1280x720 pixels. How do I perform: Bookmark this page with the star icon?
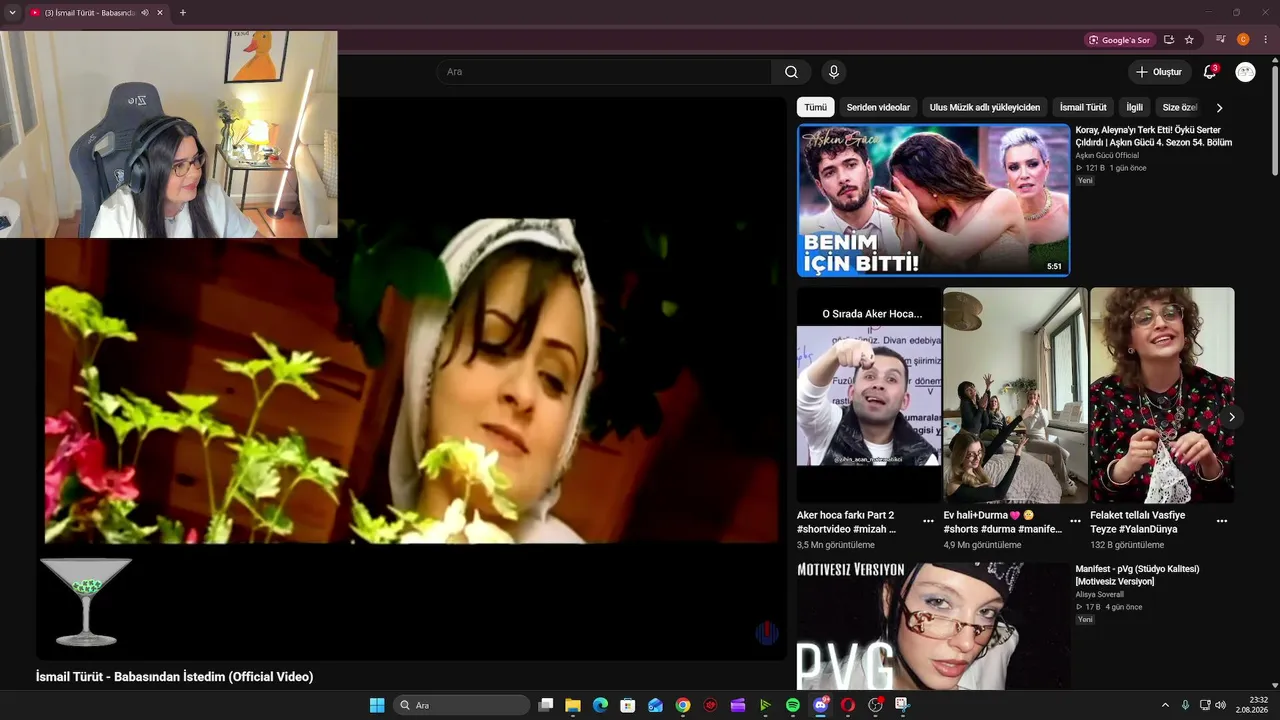pyautogui.click(x=1189, y=40)
